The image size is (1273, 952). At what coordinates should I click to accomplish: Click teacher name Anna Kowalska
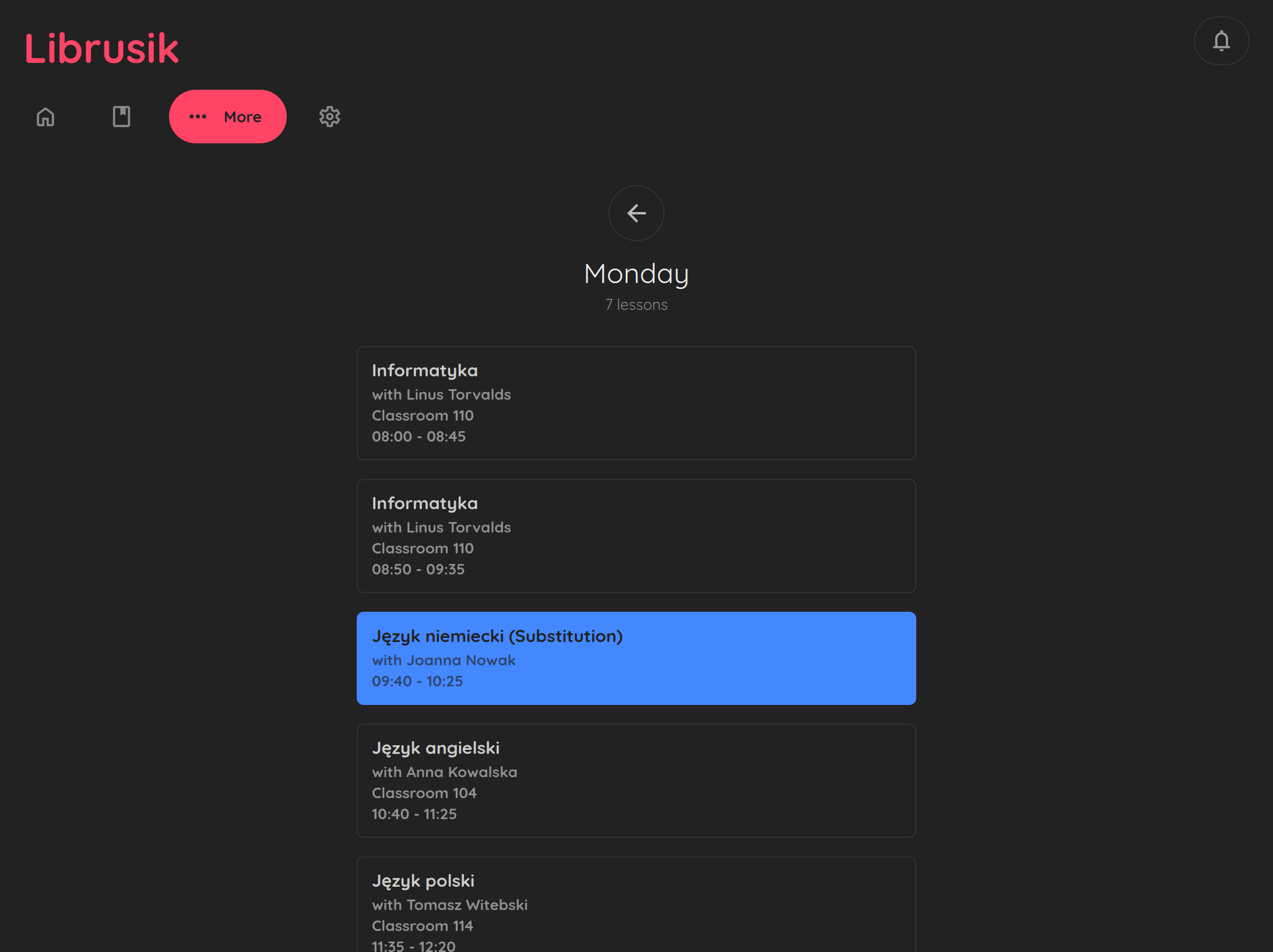tap(462, 772)
